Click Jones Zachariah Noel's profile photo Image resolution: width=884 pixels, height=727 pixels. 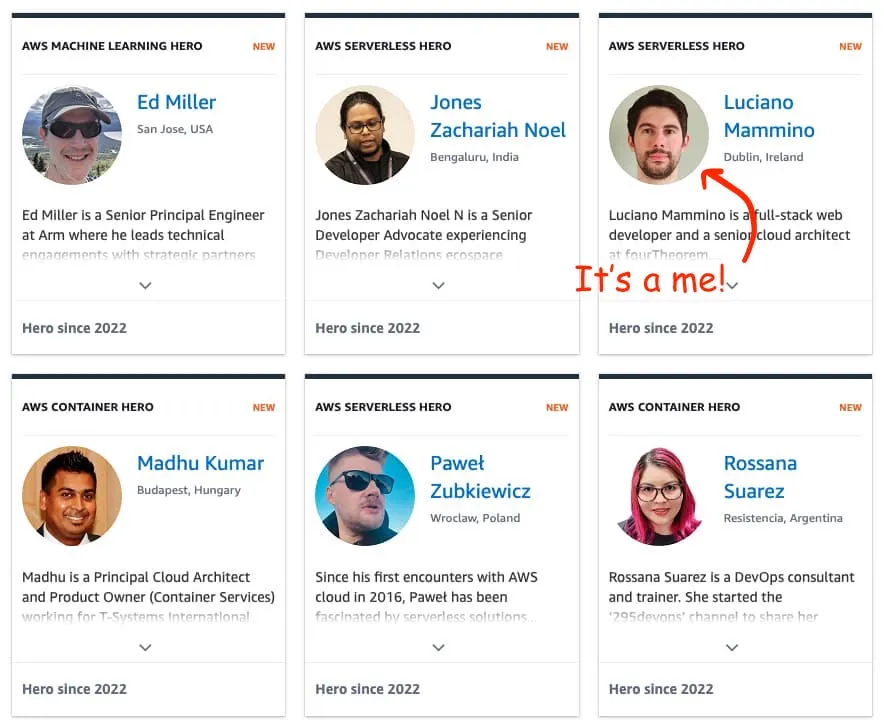(365, 135)
